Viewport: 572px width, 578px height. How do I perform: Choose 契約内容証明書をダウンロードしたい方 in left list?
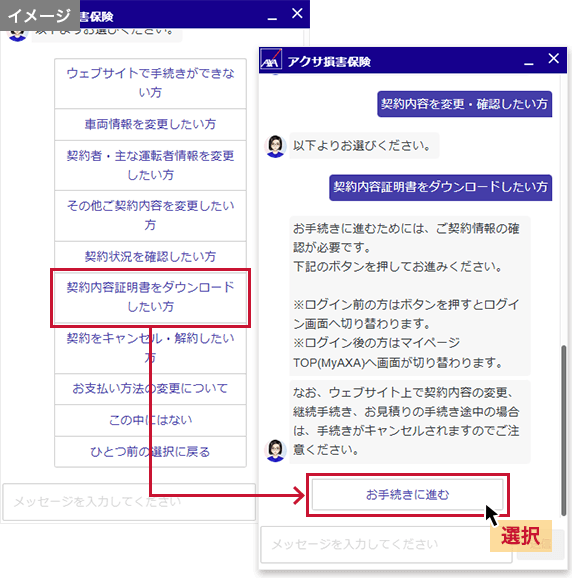coord(150,297)
